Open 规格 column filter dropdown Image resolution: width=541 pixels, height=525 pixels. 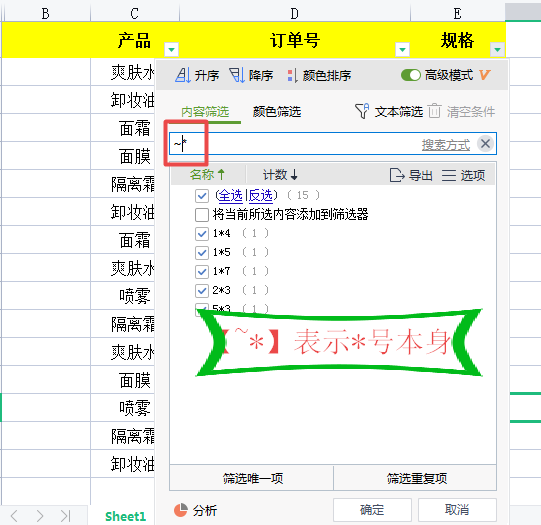pos(497,50)
